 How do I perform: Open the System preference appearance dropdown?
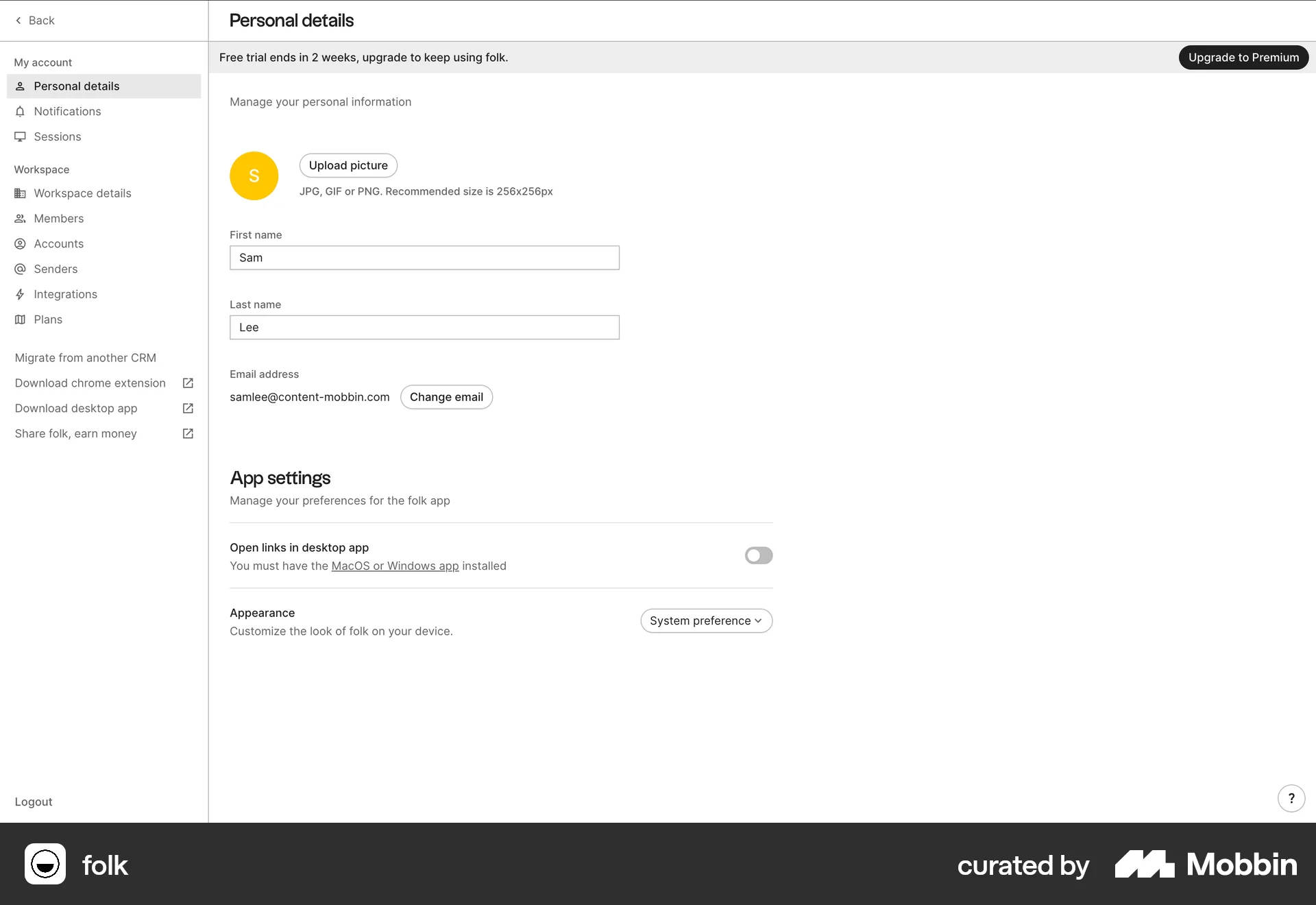706,620
